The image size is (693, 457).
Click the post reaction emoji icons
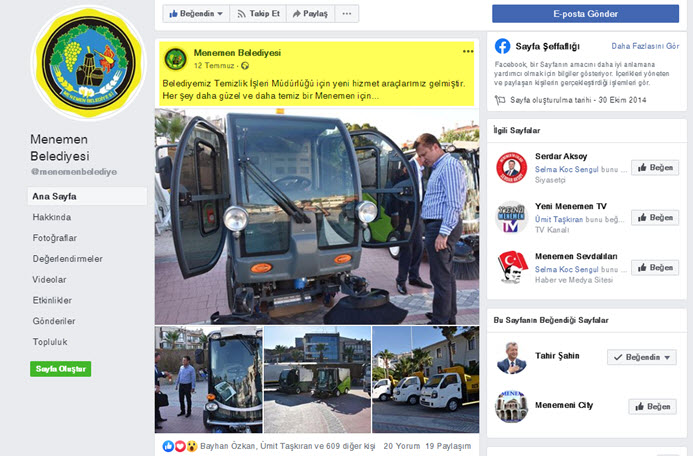pos(180,446)
